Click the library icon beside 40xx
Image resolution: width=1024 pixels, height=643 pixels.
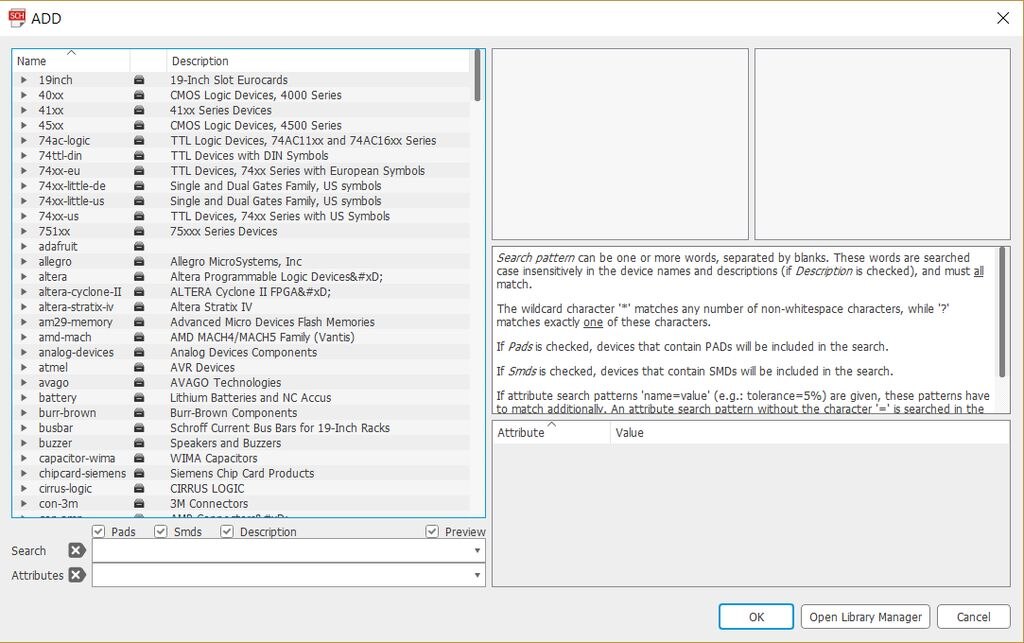[138, 95]
